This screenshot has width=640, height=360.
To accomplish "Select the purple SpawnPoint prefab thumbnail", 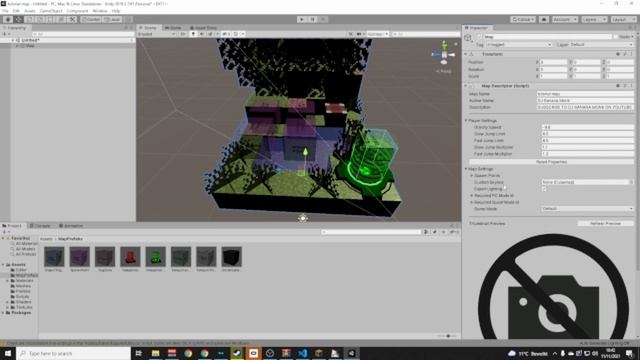I will tap(80, 257).
